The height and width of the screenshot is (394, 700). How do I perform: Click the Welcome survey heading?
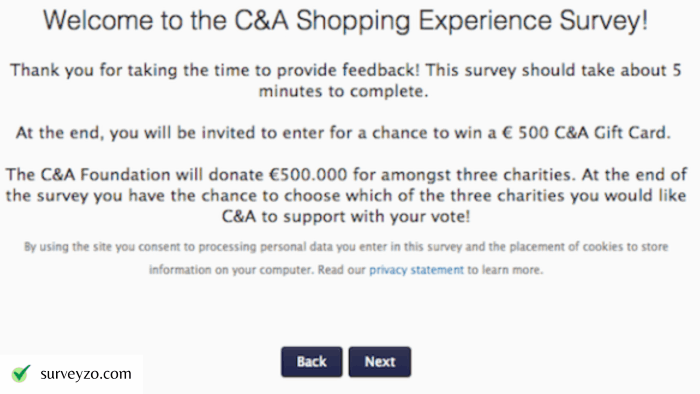(x=346, y=21)
